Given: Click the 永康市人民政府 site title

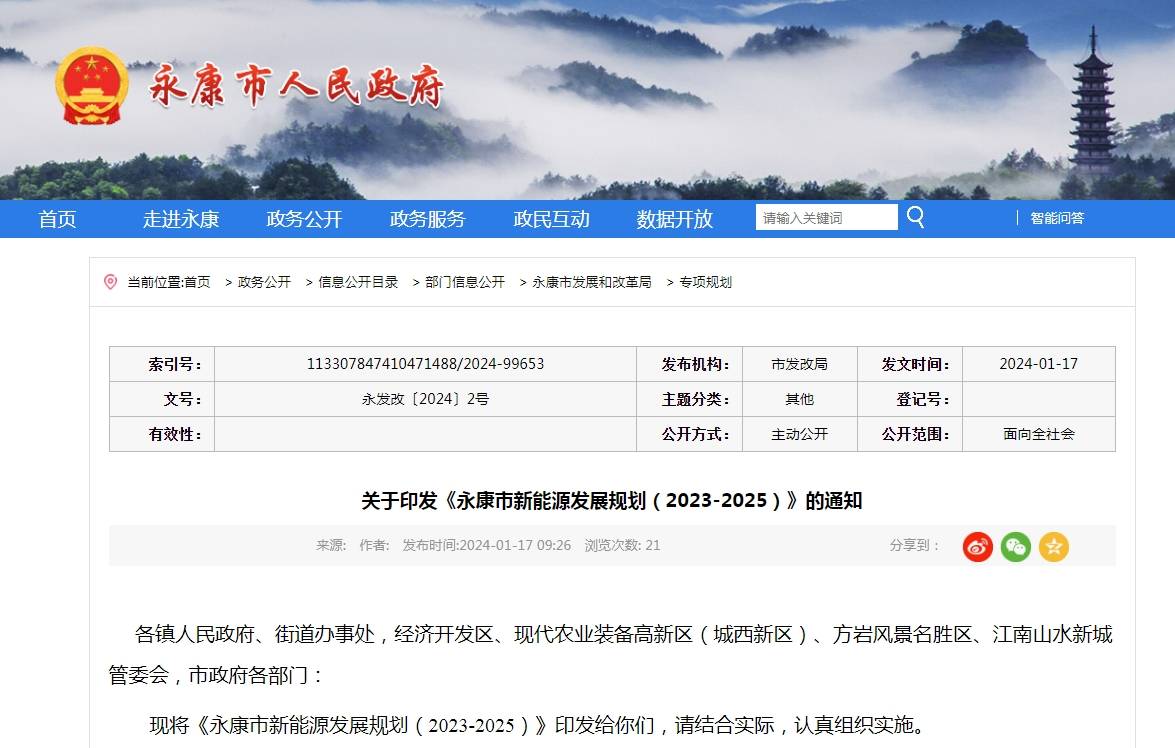Looking at the screenshot, I should pyautogui.click(x=296, y=88).
